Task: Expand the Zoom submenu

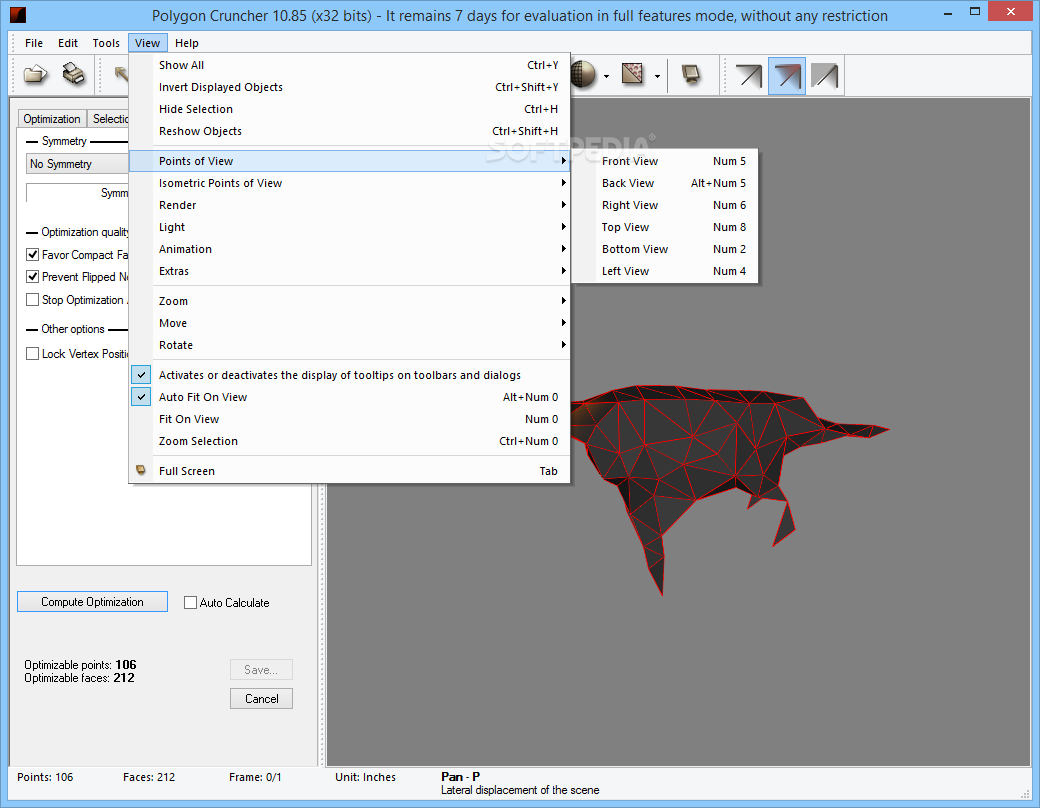Action: pyautogui.click(x=350, y=301)
